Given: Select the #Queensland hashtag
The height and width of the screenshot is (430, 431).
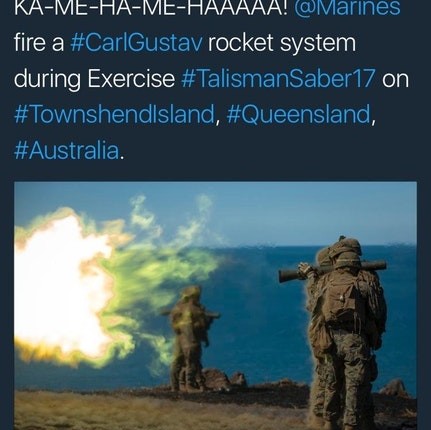Looking at the screenshot, I should (298, 114).
